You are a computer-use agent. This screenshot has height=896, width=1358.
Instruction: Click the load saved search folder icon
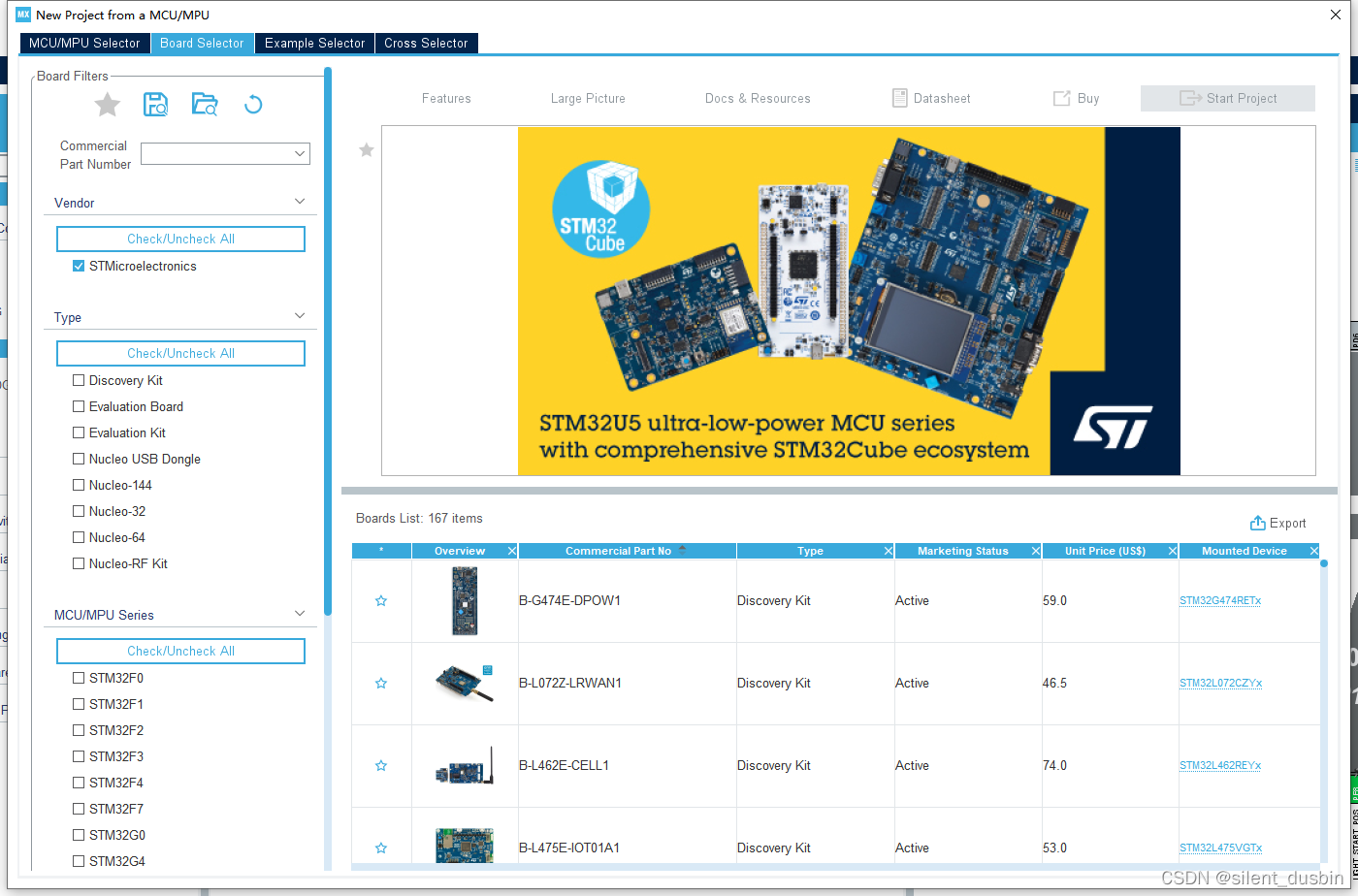[x=205, y=105]
